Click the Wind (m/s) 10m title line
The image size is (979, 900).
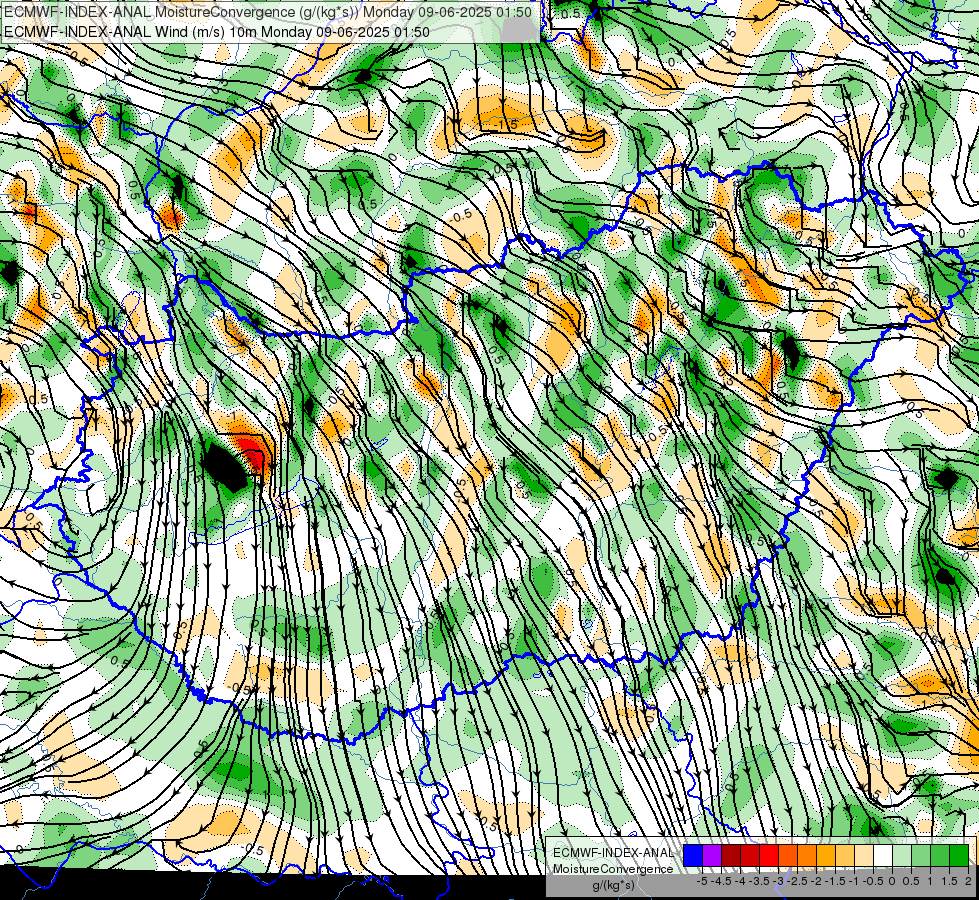click(x=217, y=31)
